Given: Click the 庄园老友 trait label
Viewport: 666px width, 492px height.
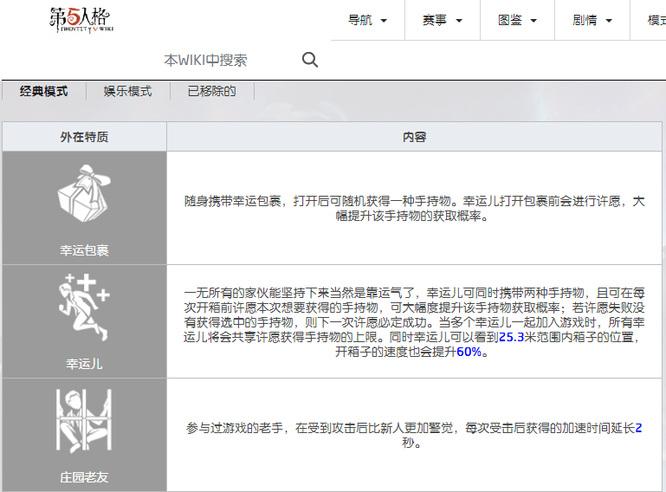Looking at the screenshot, I should point(84,477).
